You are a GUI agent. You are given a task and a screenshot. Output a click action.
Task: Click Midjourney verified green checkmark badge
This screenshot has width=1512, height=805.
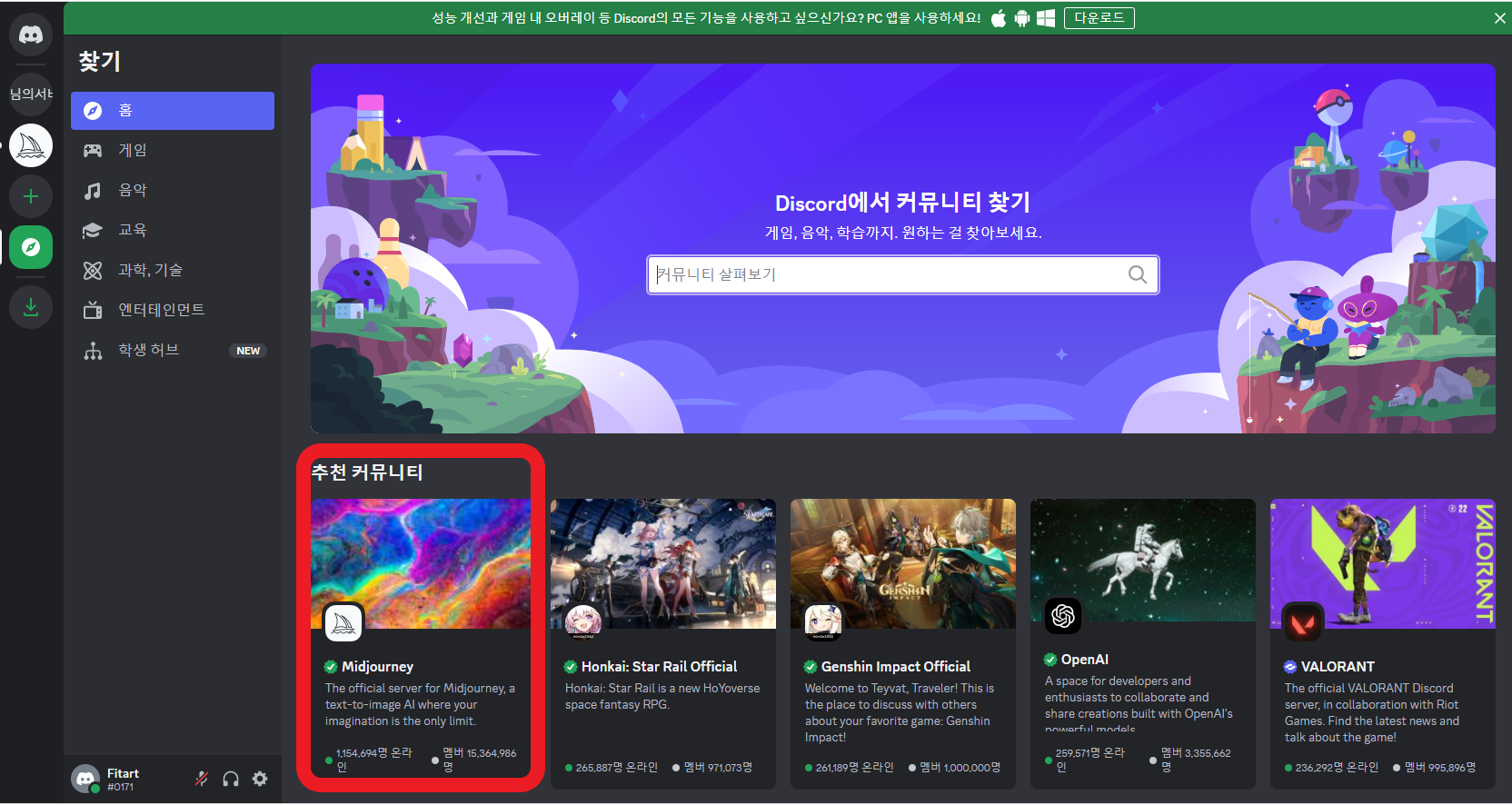click(x=331, y=667)
